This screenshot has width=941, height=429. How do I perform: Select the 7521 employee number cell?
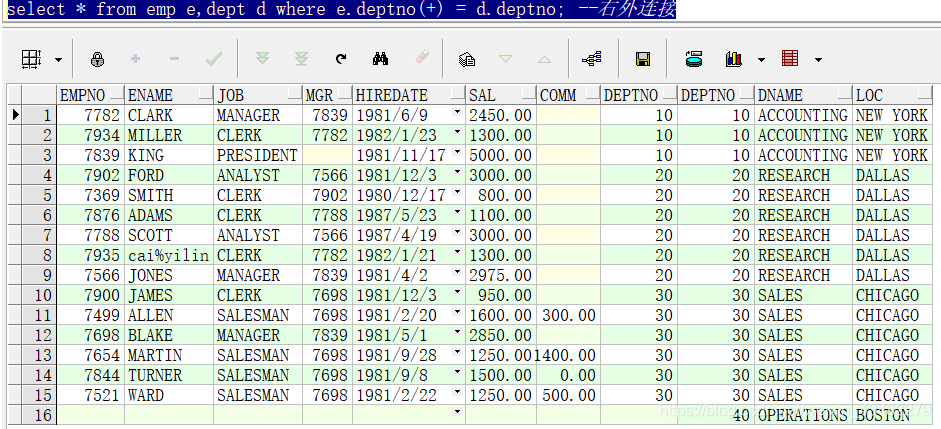pyautogui.click(x=91, y=395)
